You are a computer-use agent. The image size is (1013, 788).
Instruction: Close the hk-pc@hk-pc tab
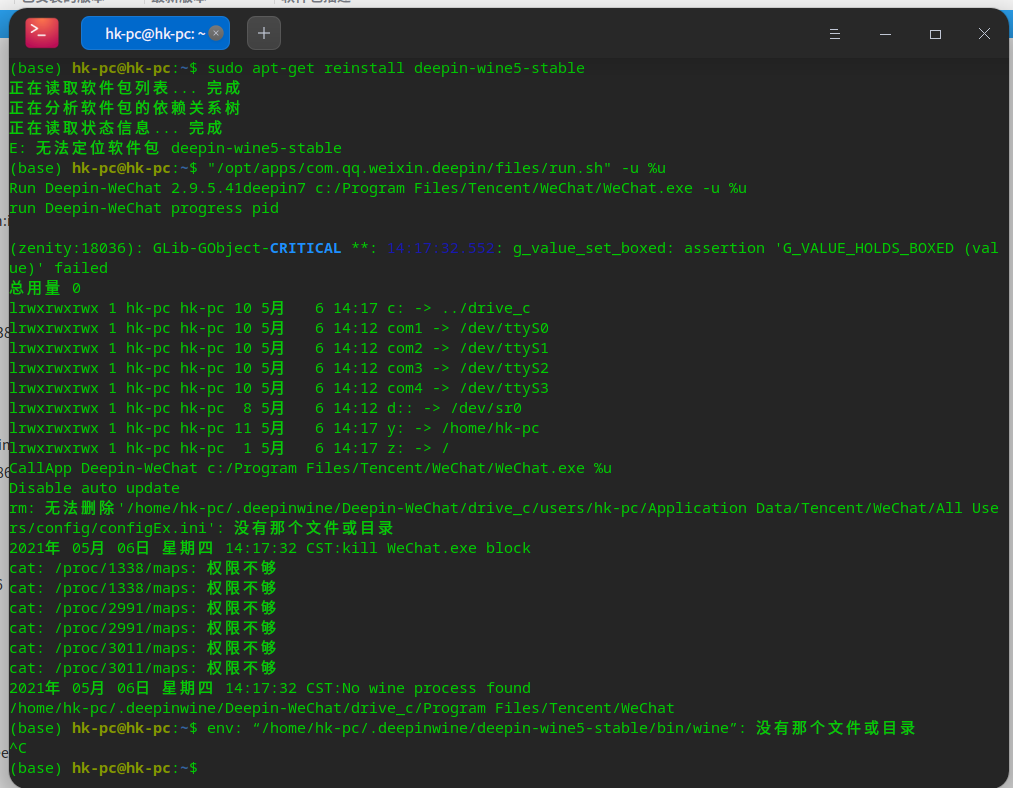point(216,33)
